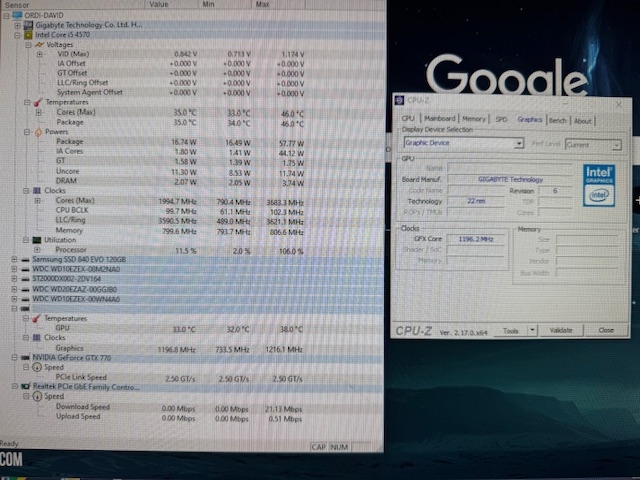Click the Close button in CPU-Z
The image size is (640, 480).
click(x=606, y=330)
